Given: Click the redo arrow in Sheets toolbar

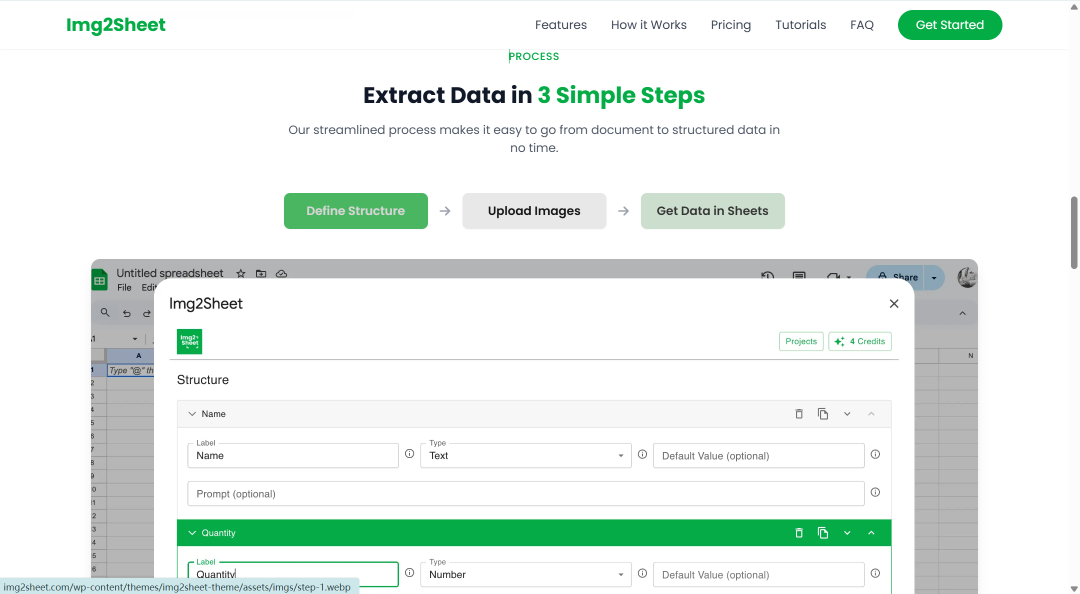Looking at the screenshot, I should [x=147, y=313].
